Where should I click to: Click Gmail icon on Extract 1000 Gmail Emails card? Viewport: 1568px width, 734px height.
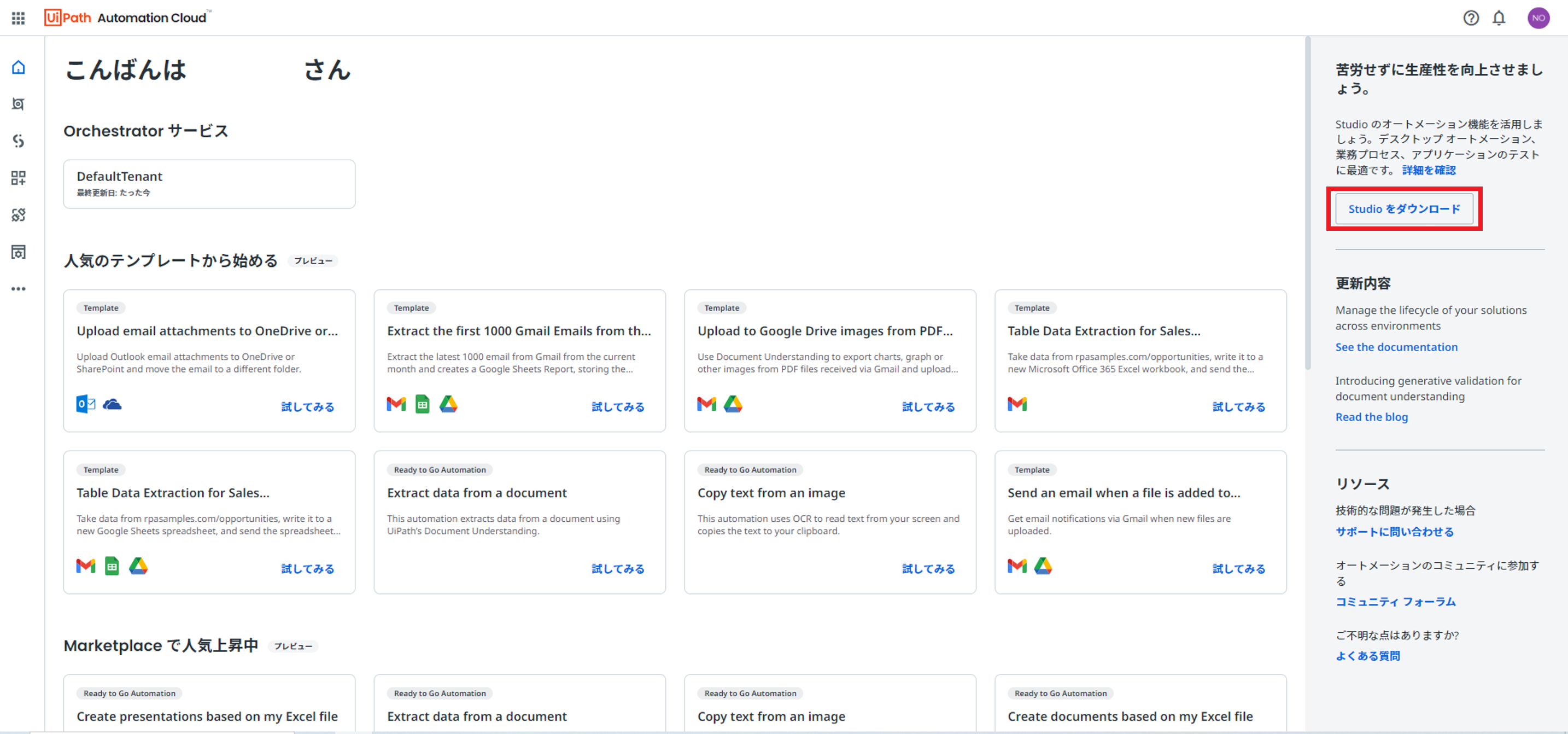point(396,404)
